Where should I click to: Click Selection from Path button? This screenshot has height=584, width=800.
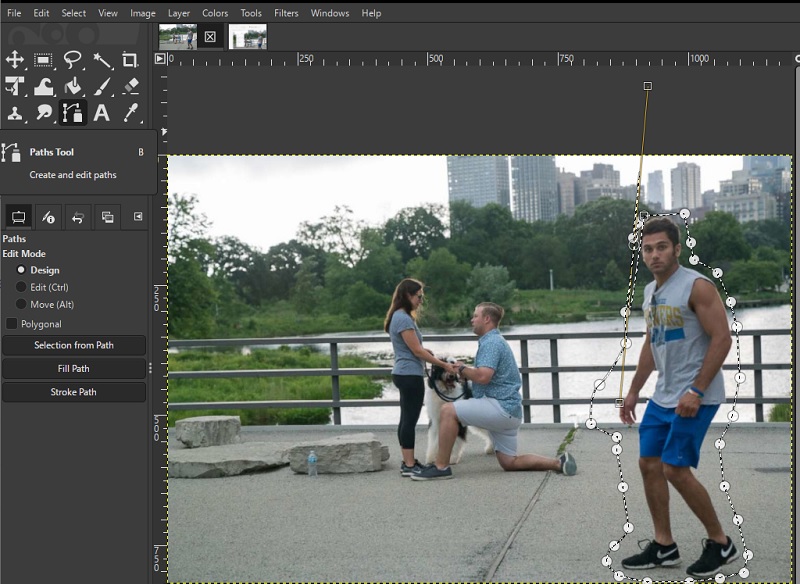[74, 345]
